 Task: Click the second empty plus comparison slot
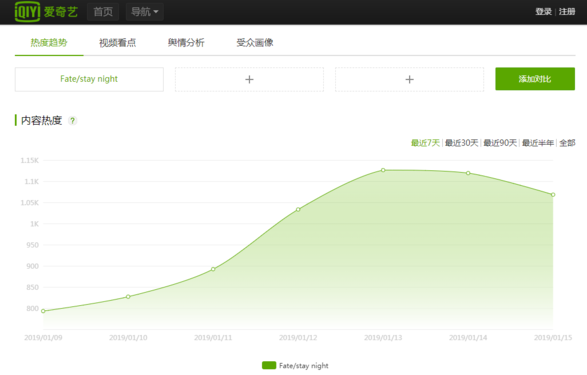click(x=410, y=79)
